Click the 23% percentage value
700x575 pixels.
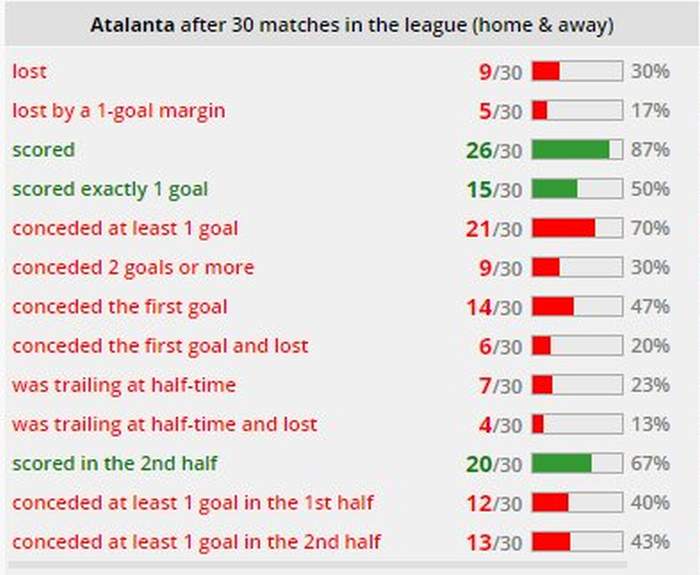(x=650, y=385)
